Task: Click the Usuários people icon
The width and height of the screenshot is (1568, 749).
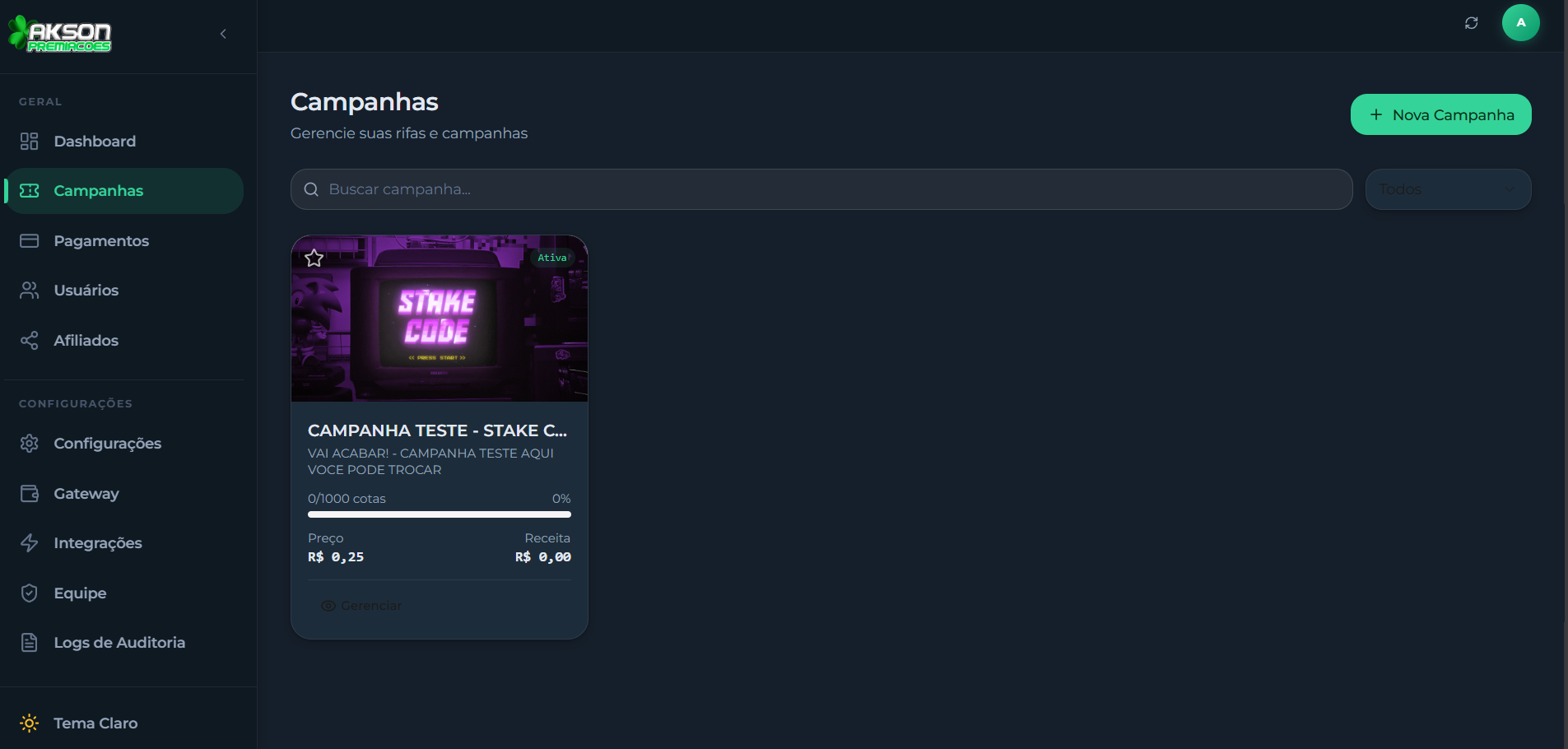Action: [30, 291]
